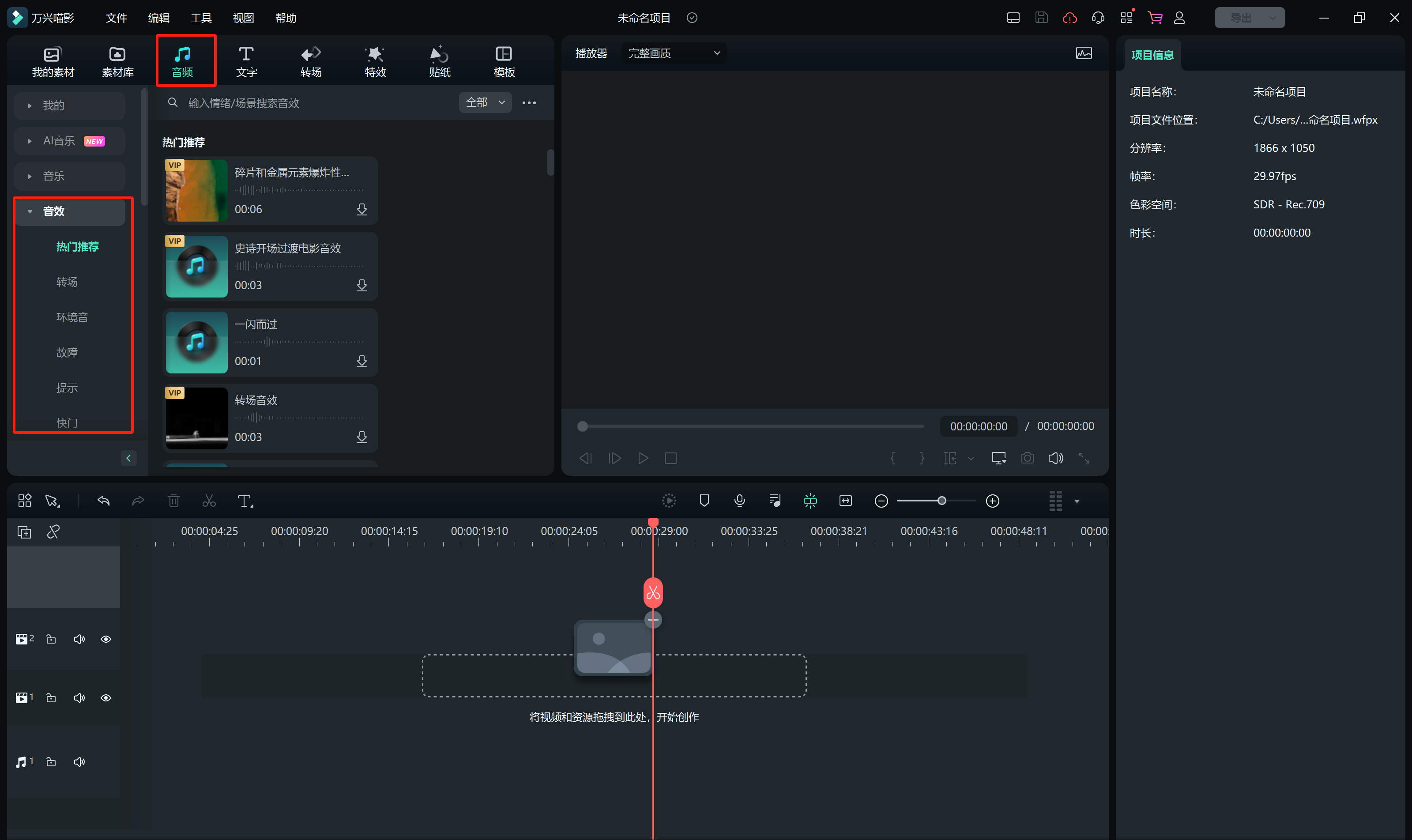Expand the AI音乐 category
The image size is (1412, 840).
pos(59,141)
